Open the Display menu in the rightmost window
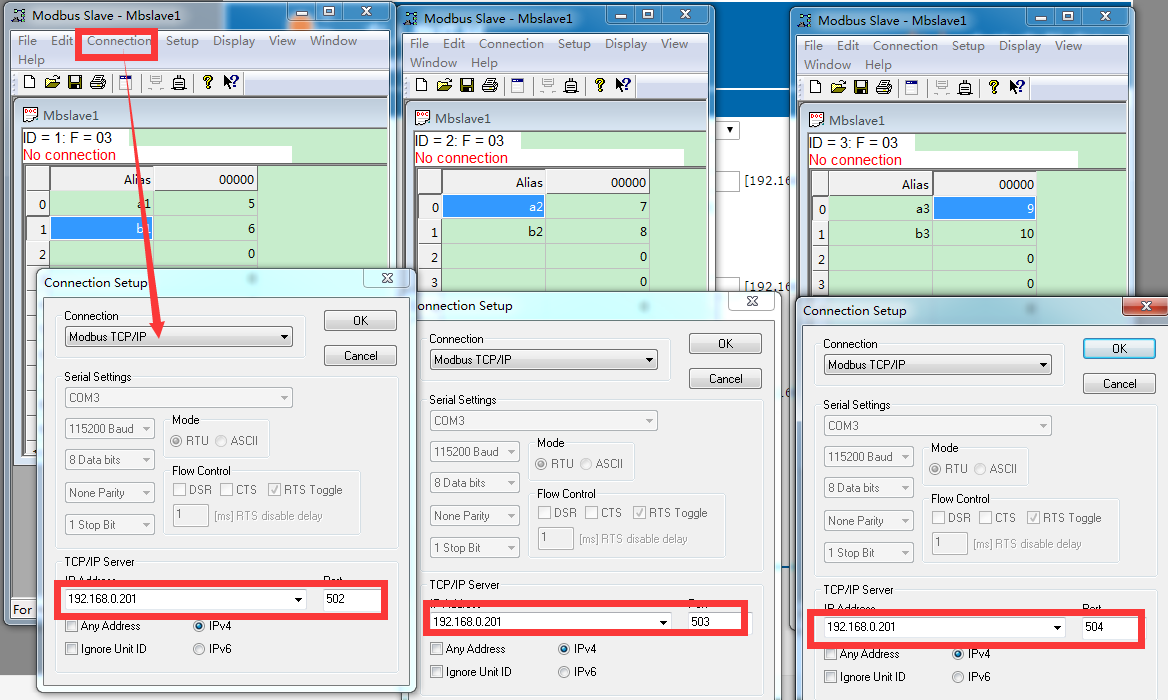This screenshot has width=1168, height=700. [1019, 46]
